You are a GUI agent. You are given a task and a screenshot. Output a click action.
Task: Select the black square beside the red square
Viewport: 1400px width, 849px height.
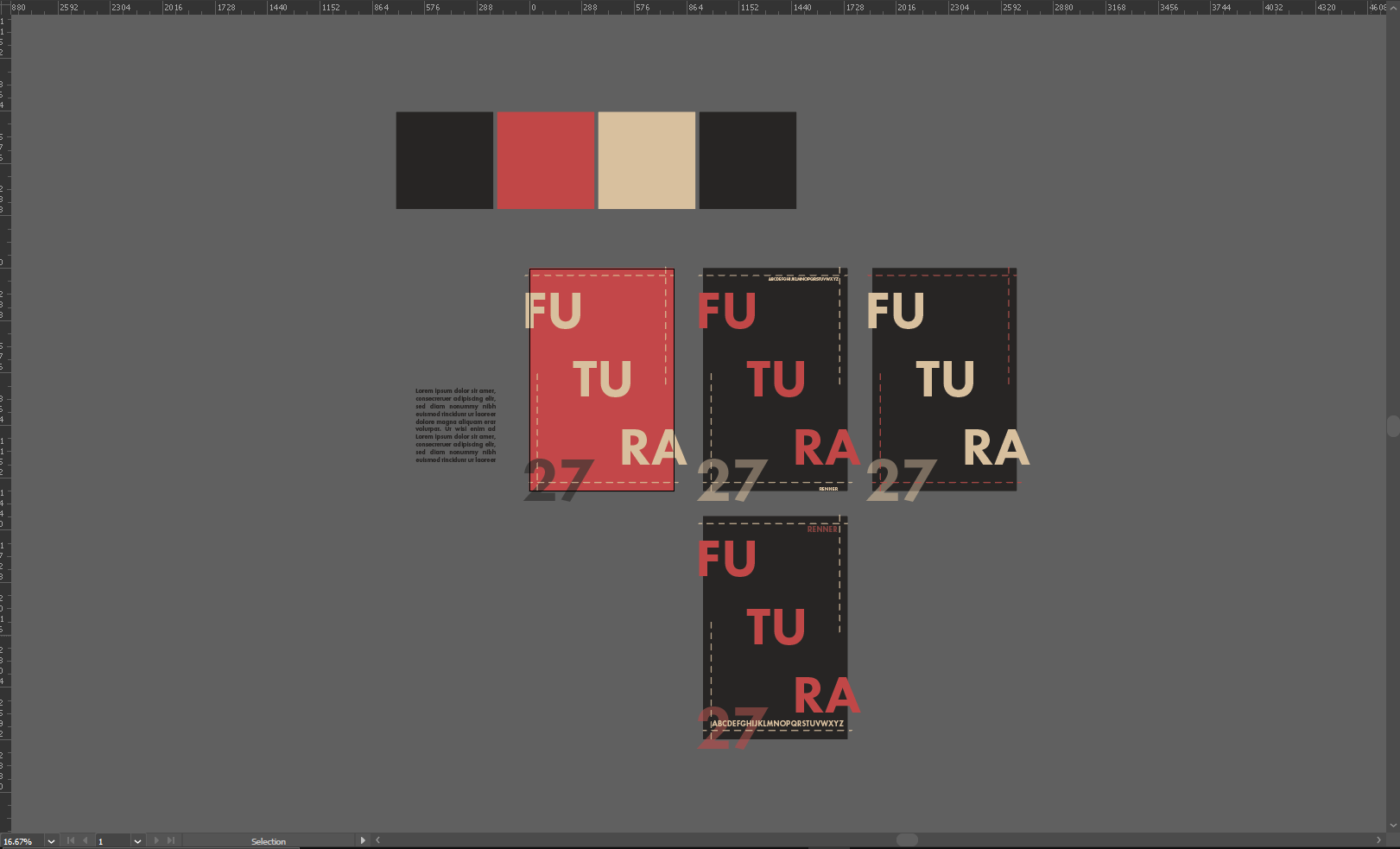coord(445,160)
